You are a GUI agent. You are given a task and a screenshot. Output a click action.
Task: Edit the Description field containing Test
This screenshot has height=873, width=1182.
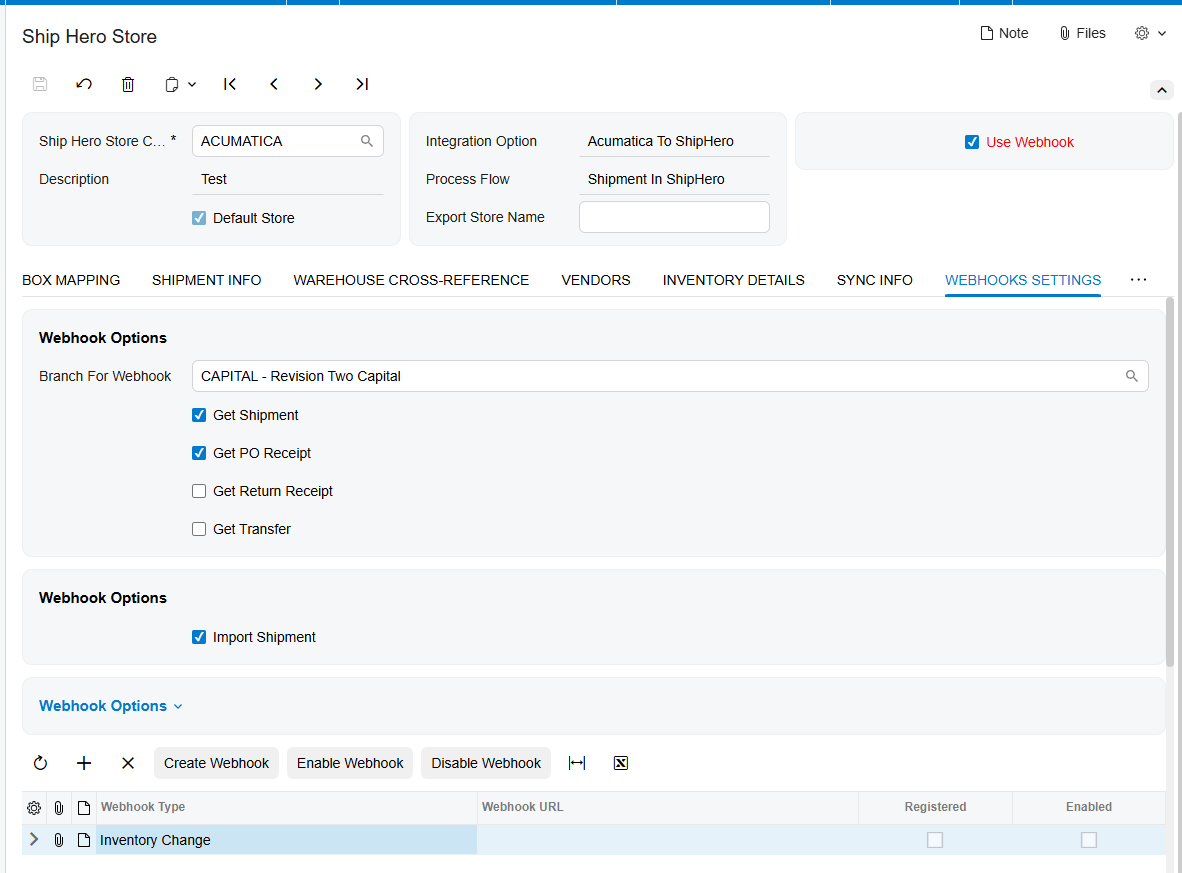[287, 179]
